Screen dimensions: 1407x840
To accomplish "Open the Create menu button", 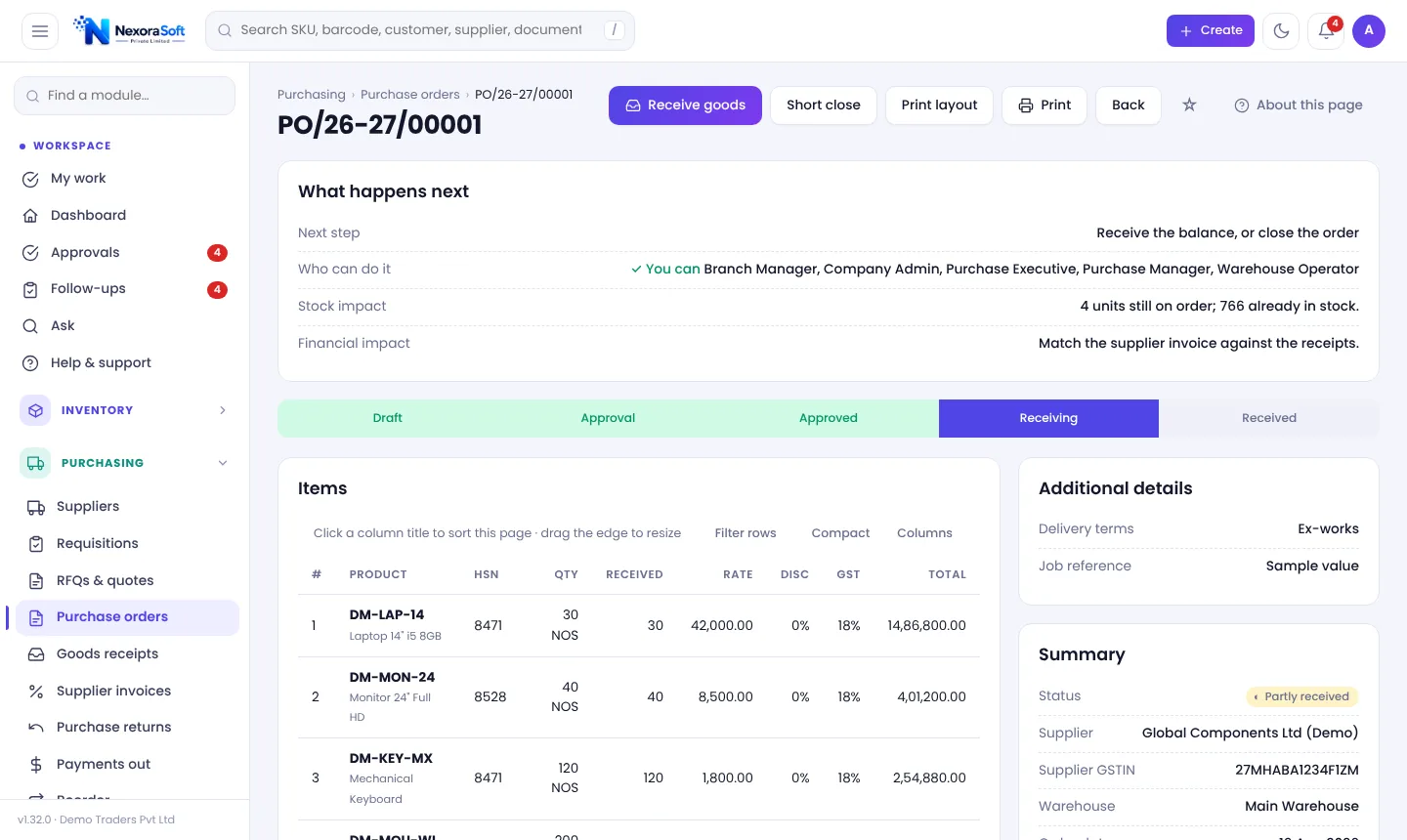I will [1211, 31].
